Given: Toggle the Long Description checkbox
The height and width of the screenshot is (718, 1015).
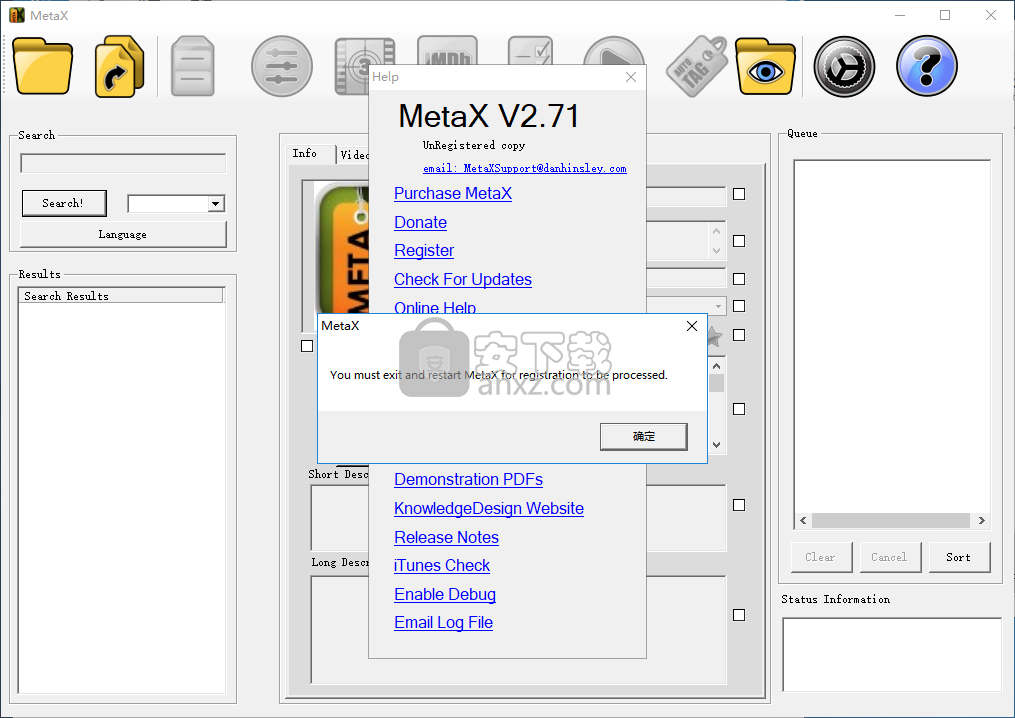Looking at the screenshot, I should [x=739, y=615].
